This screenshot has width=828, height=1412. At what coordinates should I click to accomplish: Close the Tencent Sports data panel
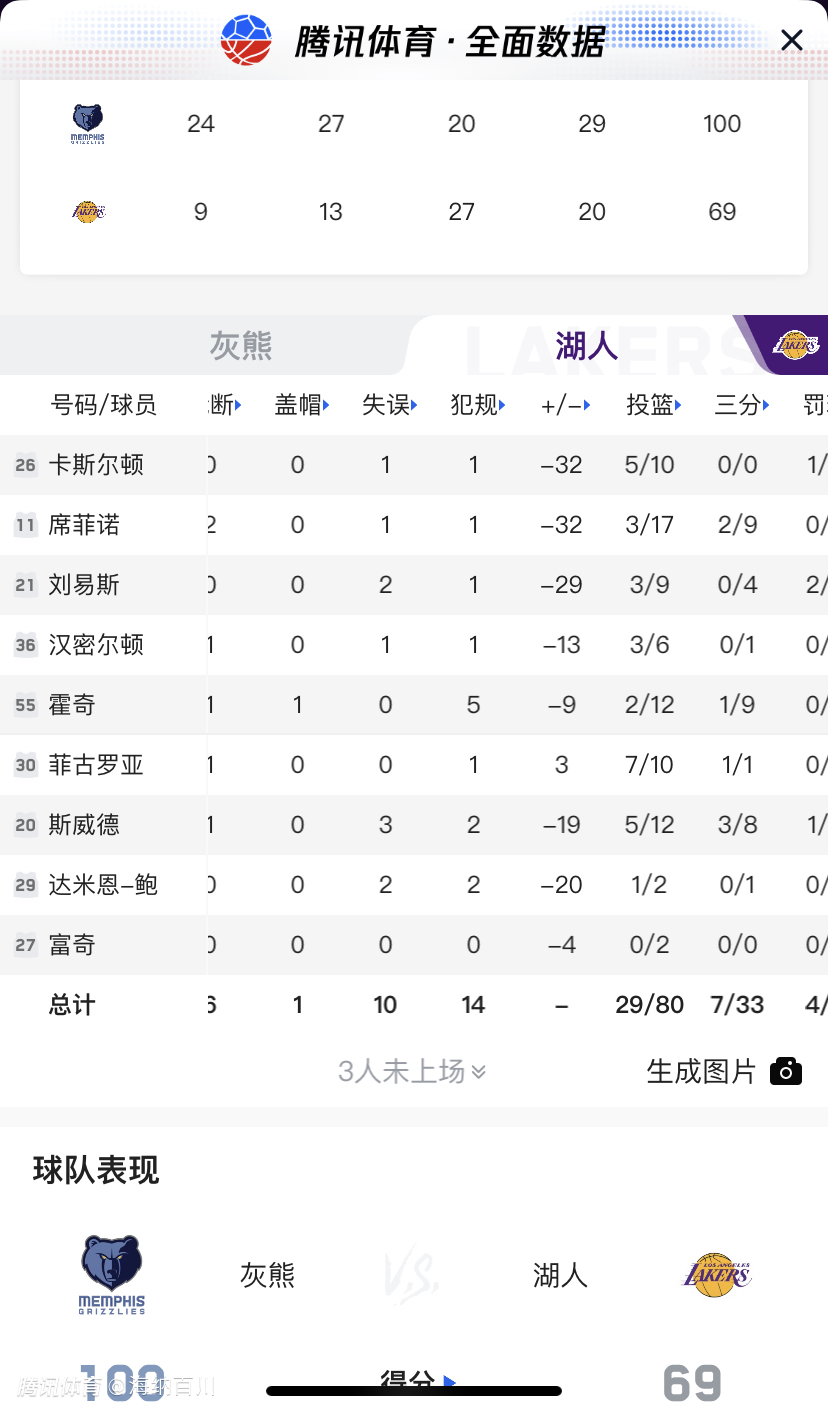click(x=791, y=40)
